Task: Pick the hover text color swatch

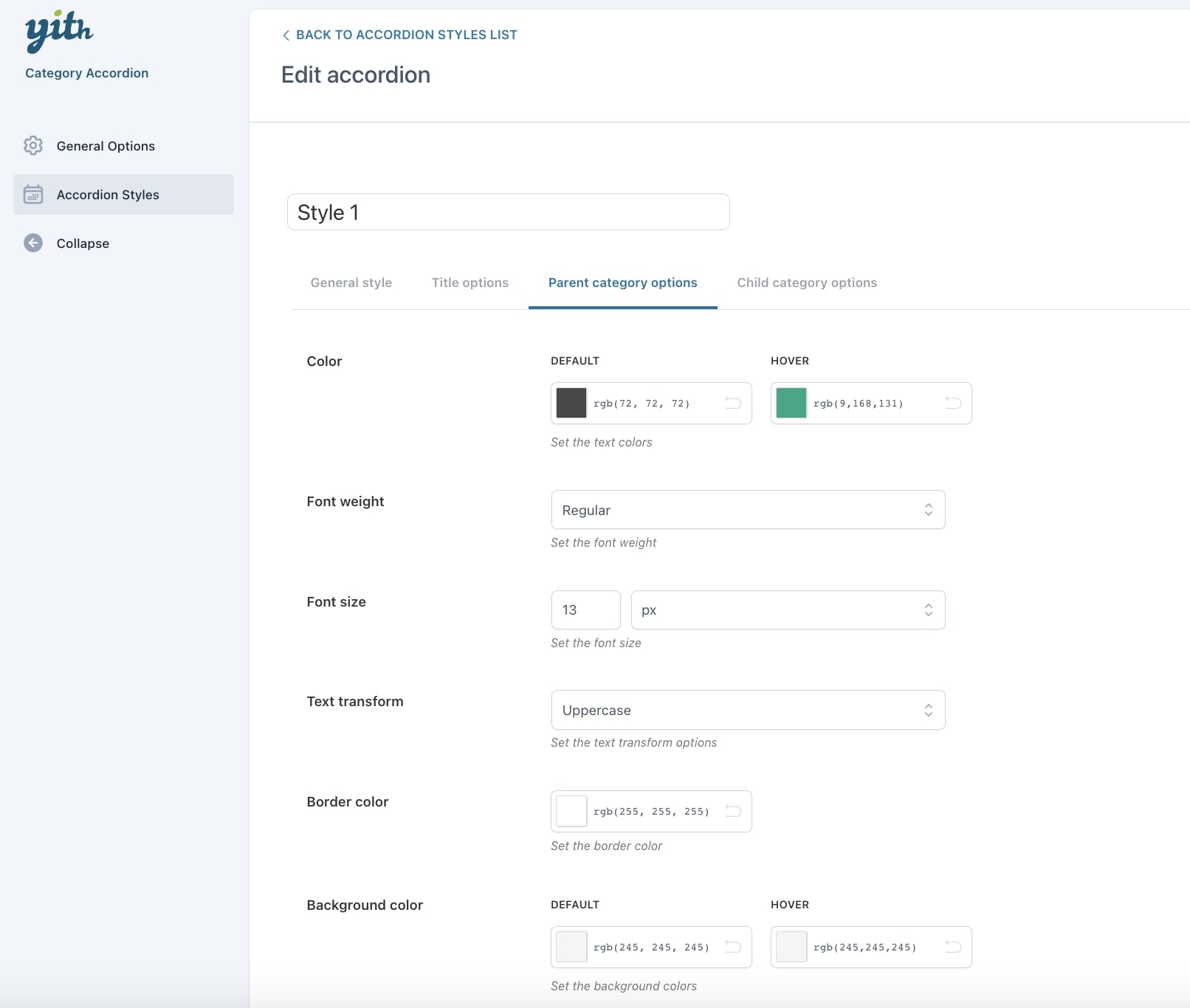Action: tap(791, 403)
